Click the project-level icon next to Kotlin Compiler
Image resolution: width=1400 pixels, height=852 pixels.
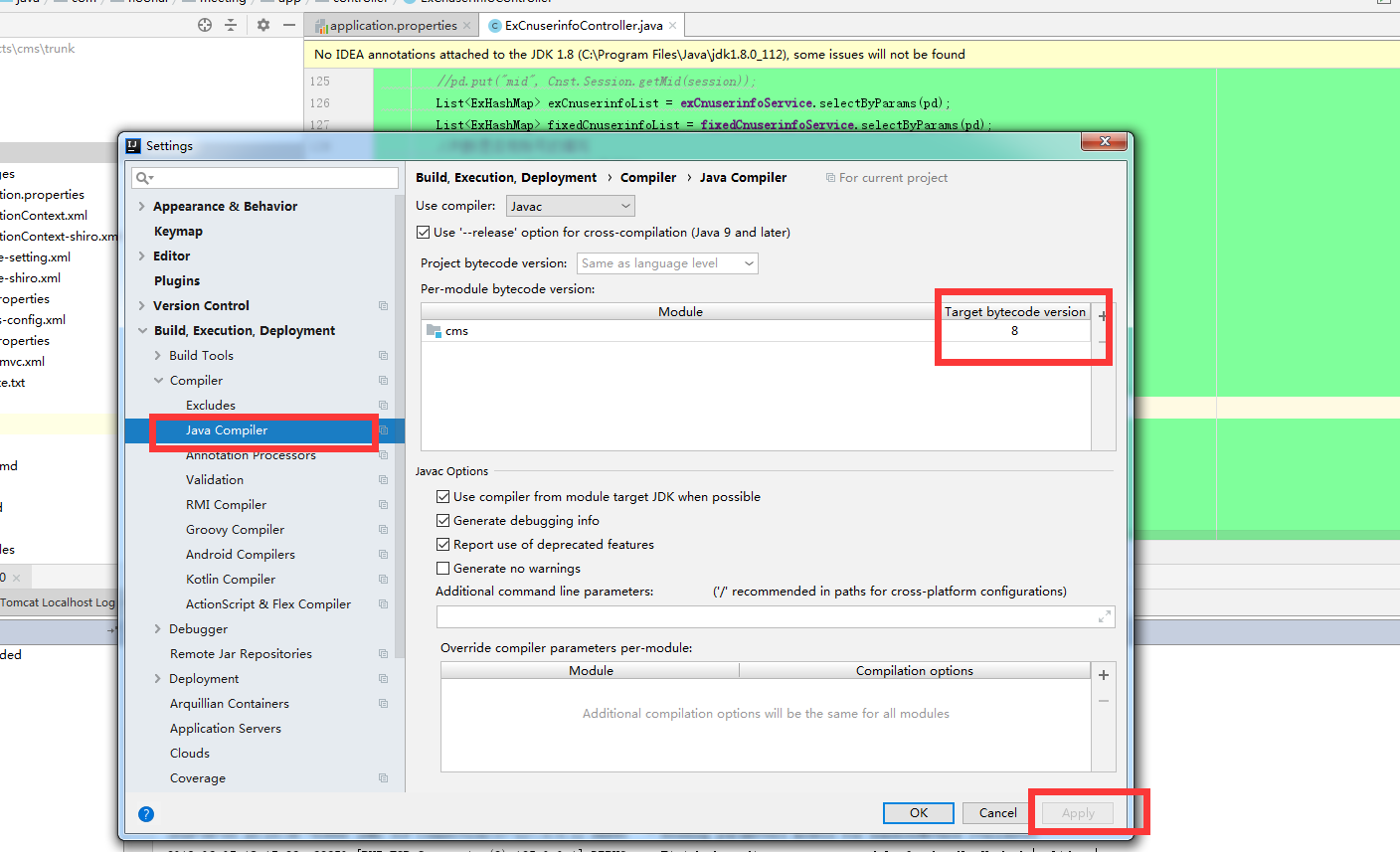tap(384, 580)
